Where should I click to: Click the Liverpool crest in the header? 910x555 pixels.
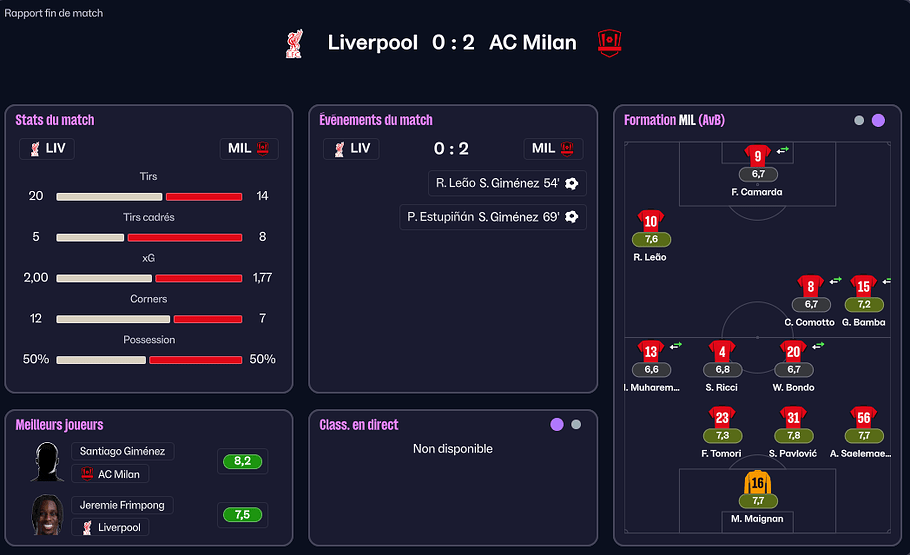[x=294, y=43]
